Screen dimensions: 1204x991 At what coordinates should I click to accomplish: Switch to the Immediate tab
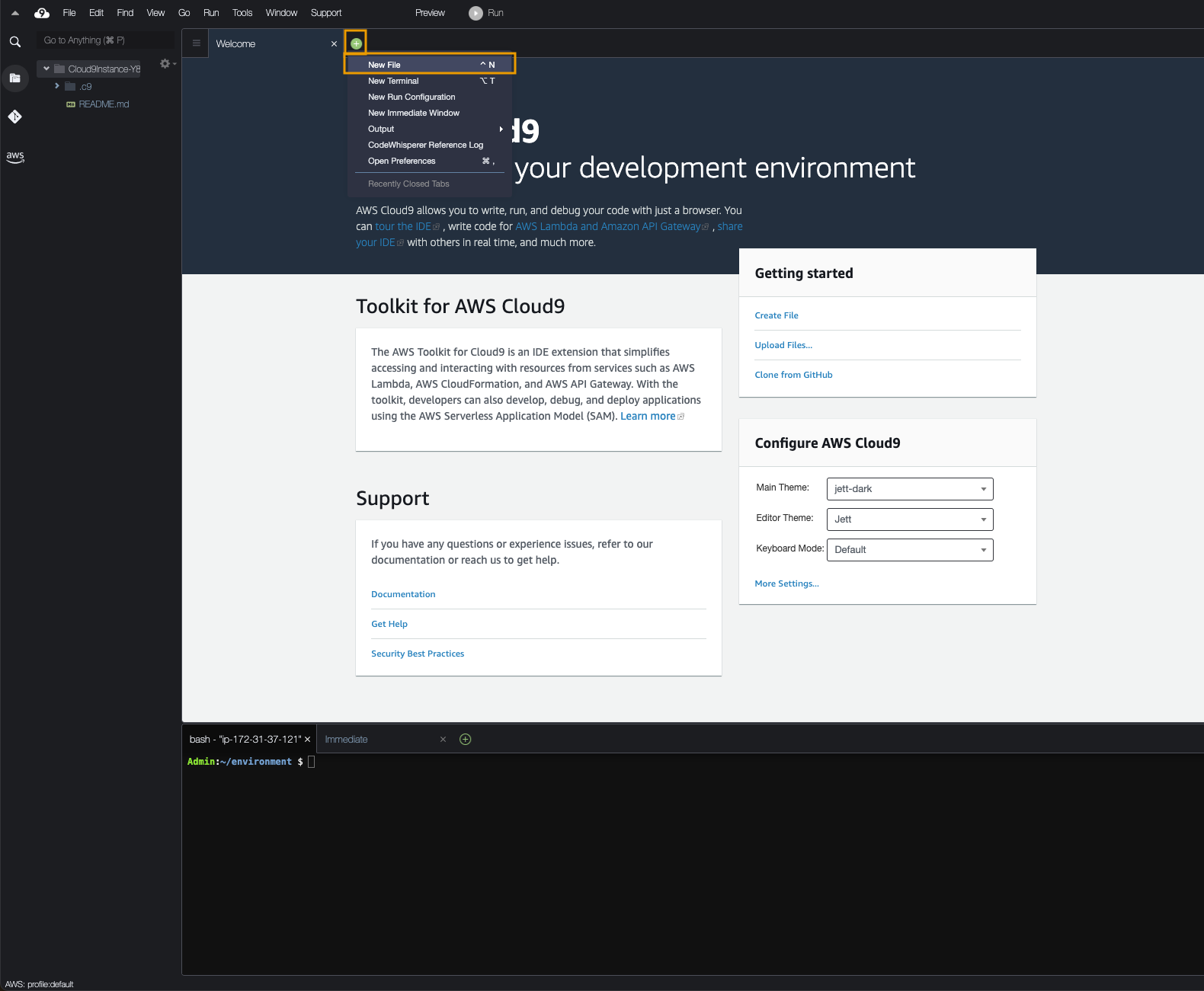pyautogui.click(x=347, y=740)
